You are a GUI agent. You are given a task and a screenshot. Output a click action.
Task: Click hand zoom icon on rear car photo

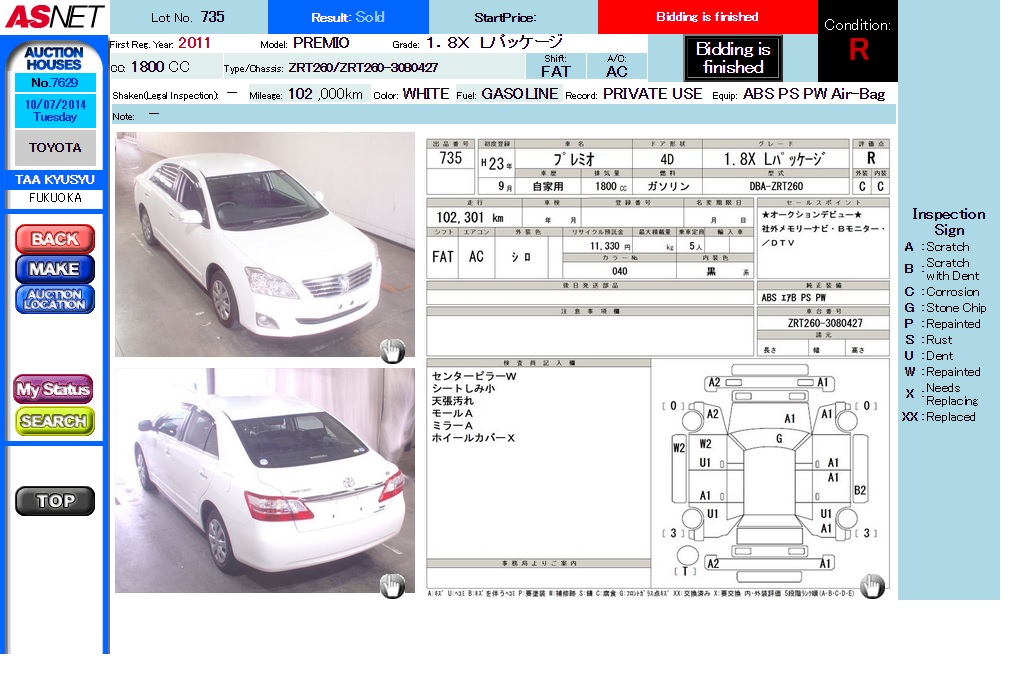point(392,585)
